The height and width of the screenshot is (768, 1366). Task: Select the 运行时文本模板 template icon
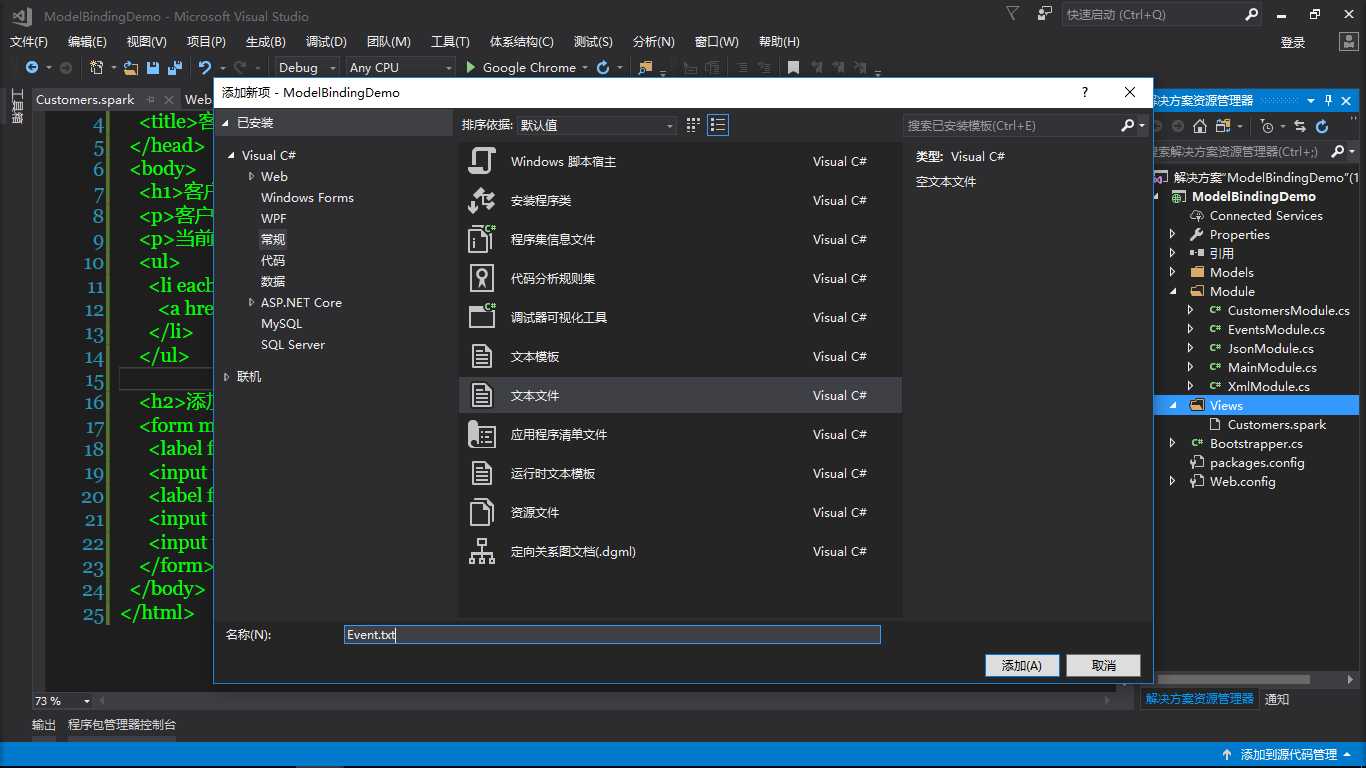(x=482, y=473)
